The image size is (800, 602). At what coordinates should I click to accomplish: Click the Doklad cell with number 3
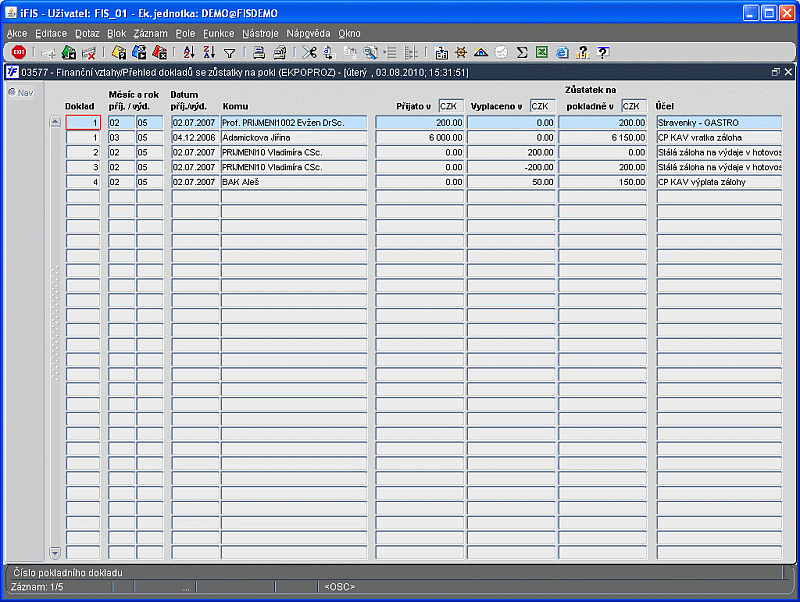(83, 167)
